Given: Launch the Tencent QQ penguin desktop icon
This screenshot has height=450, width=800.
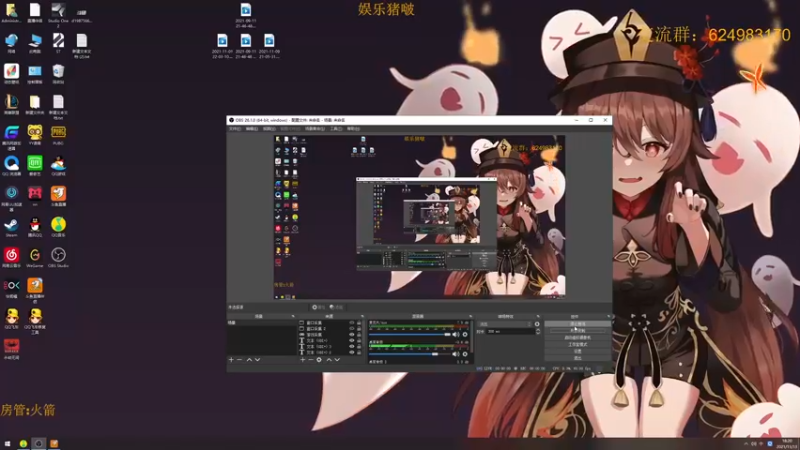Looking at the screenshot, I should 35,227.
